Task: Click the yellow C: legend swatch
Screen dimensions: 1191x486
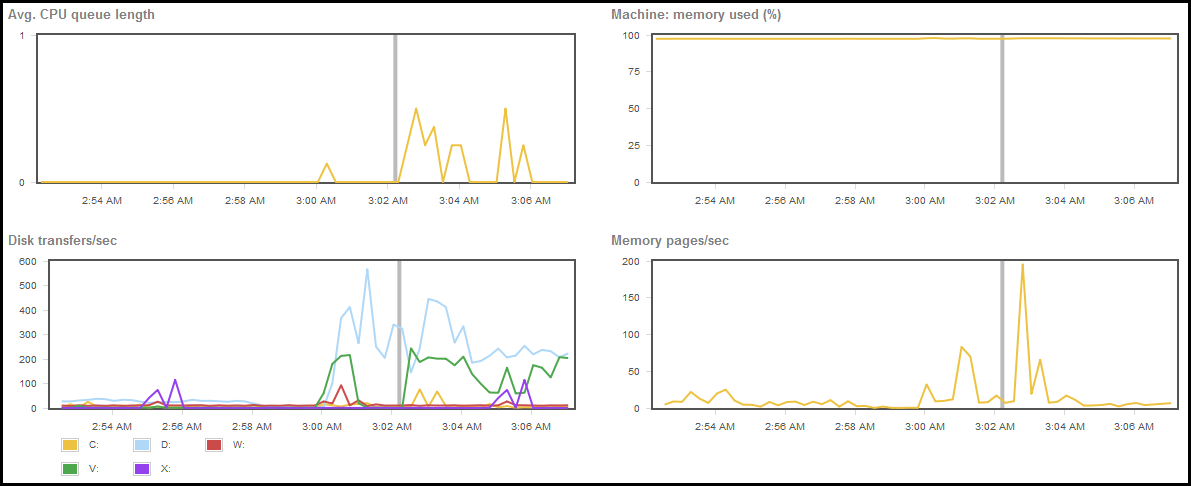Action: 70,444
